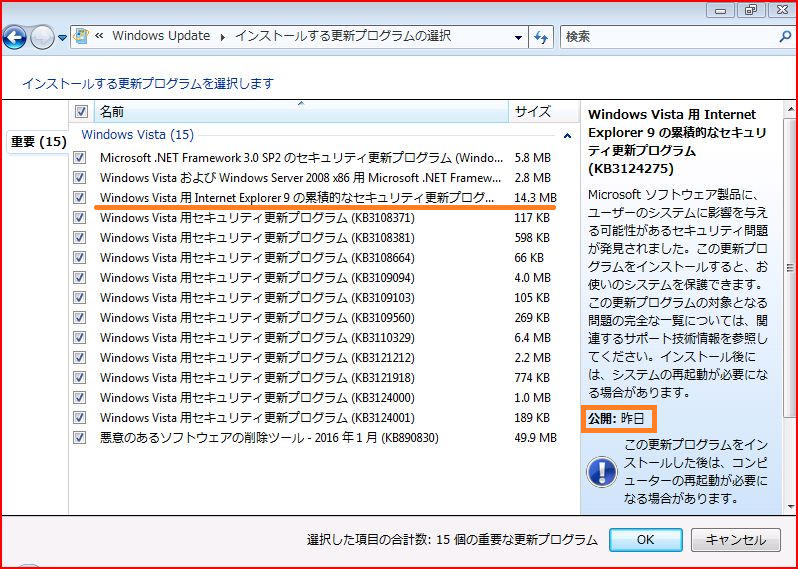Screen dimensions: 798x569
Task: Click the details pane scrollbar thumb
Action: tap(790, 267)
